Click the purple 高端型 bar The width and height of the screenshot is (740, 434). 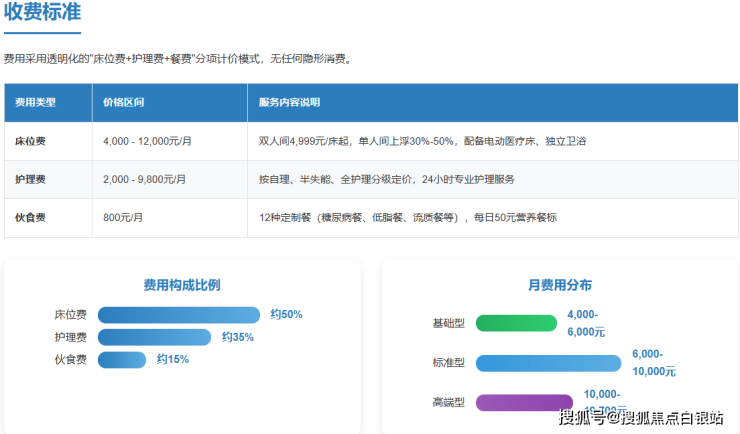point(524,403)
